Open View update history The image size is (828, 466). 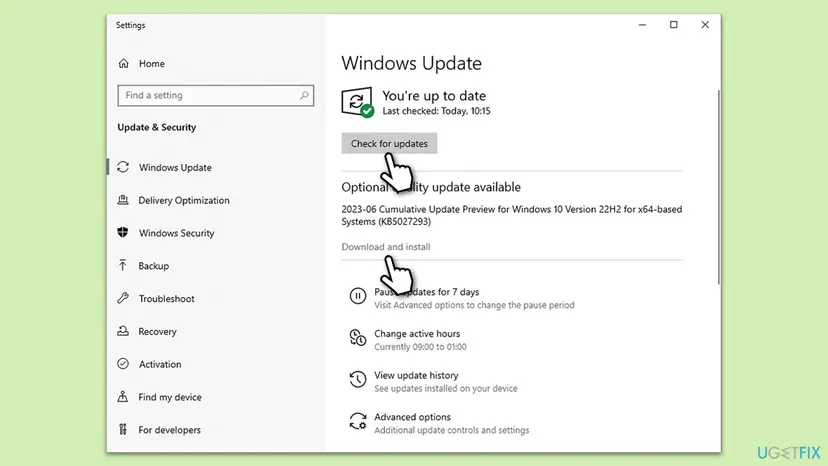416,375
